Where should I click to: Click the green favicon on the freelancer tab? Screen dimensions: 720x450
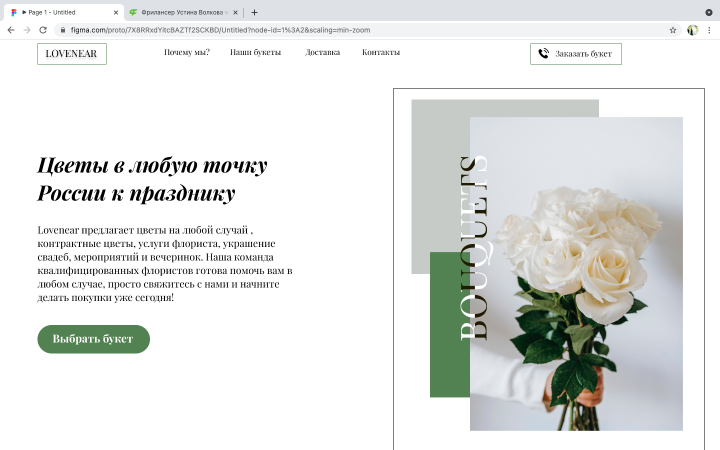coord(133,12)
